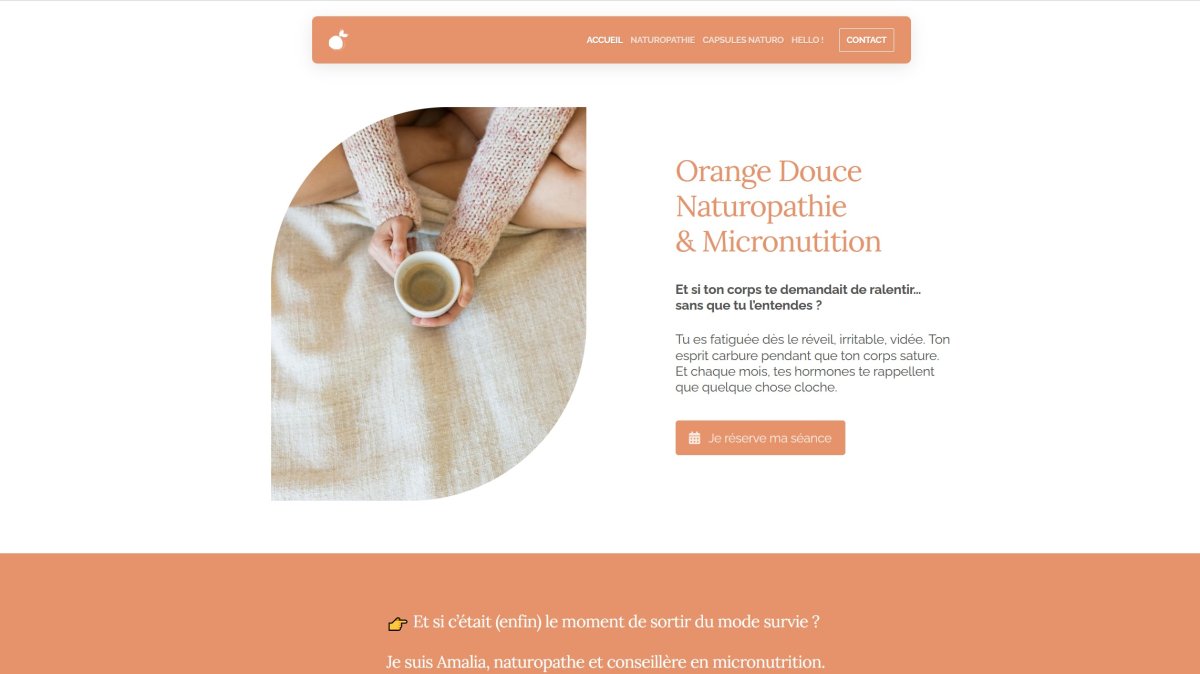Screen dimensions: 1200x674
Task: Click the orange fruit logo in navbar
Action: coord(338,40)
